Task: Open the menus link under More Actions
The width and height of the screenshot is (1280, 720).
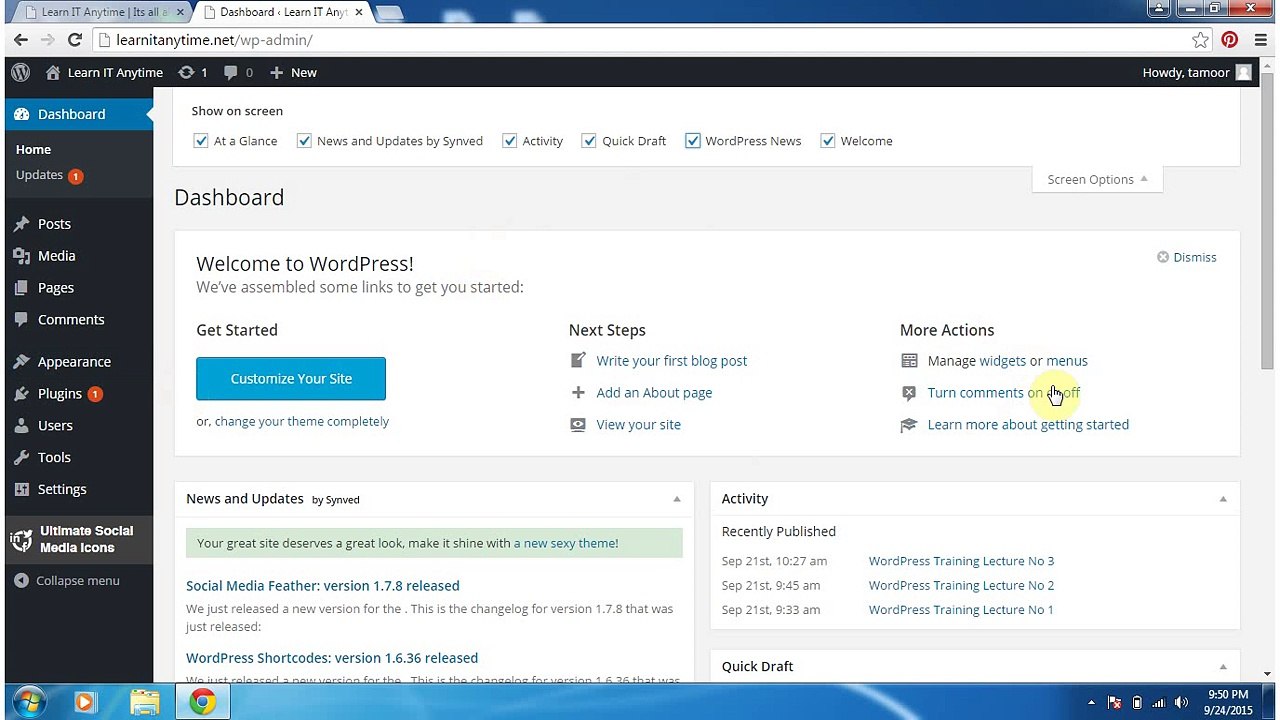Action: click(1067, 361)
